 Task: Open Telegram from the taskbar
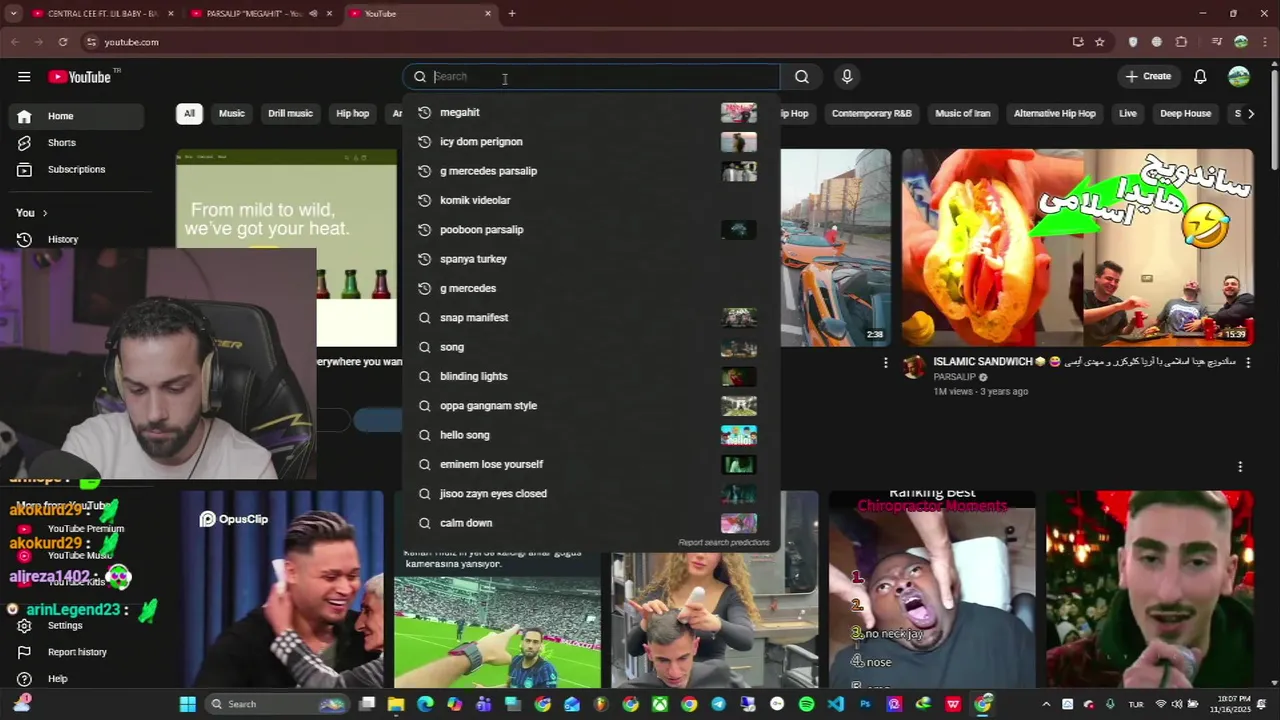tap(719, 704)
